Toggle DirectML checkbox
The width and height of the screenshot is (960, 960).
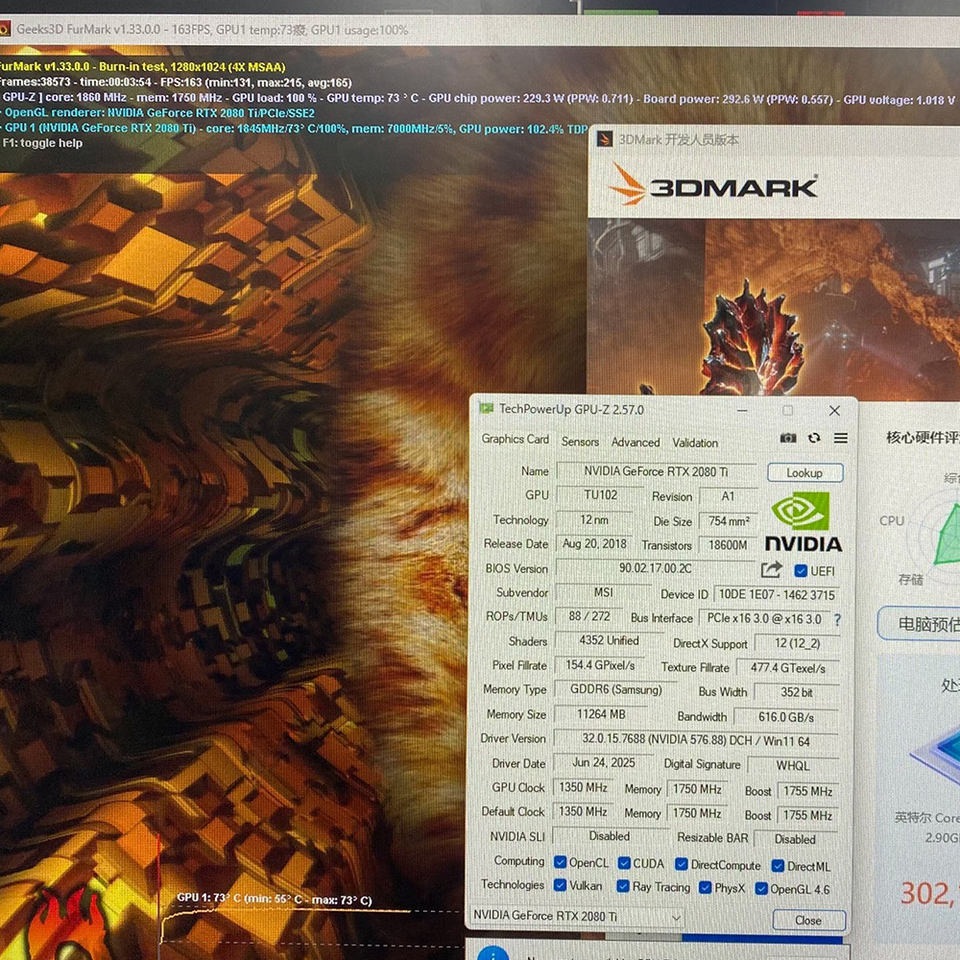[778, 866]
